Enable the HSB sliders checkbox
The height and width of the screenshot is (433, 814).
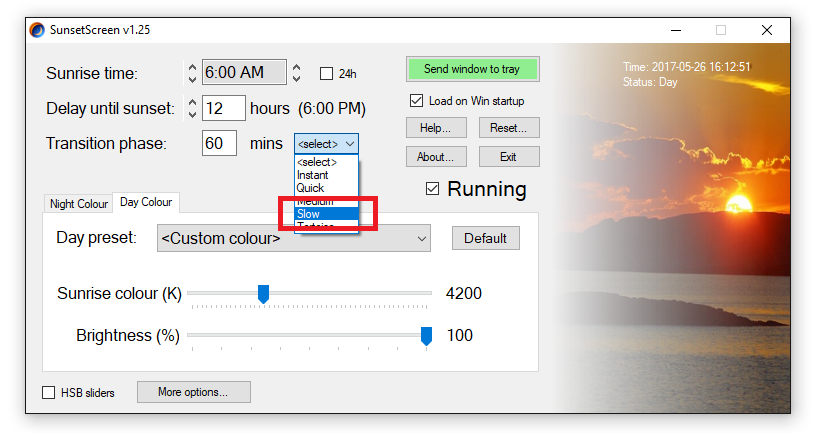coord(48,393)
